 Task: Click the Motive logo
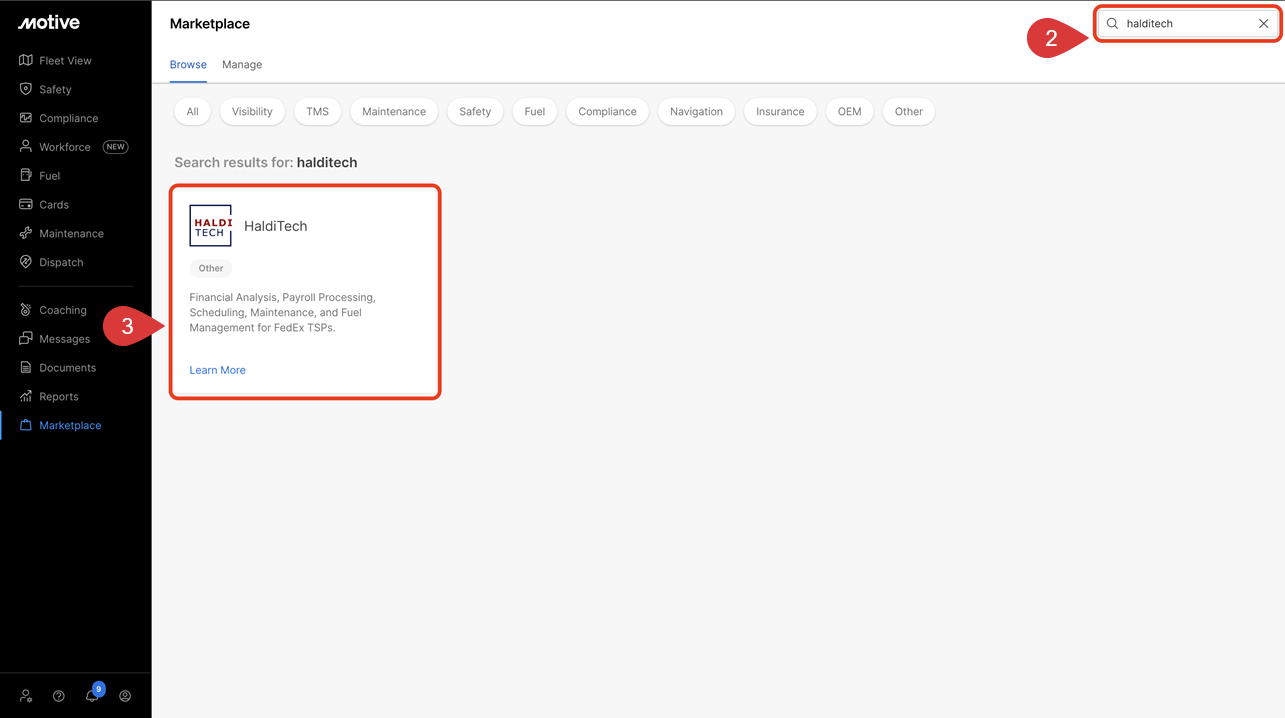pos(48,23)
